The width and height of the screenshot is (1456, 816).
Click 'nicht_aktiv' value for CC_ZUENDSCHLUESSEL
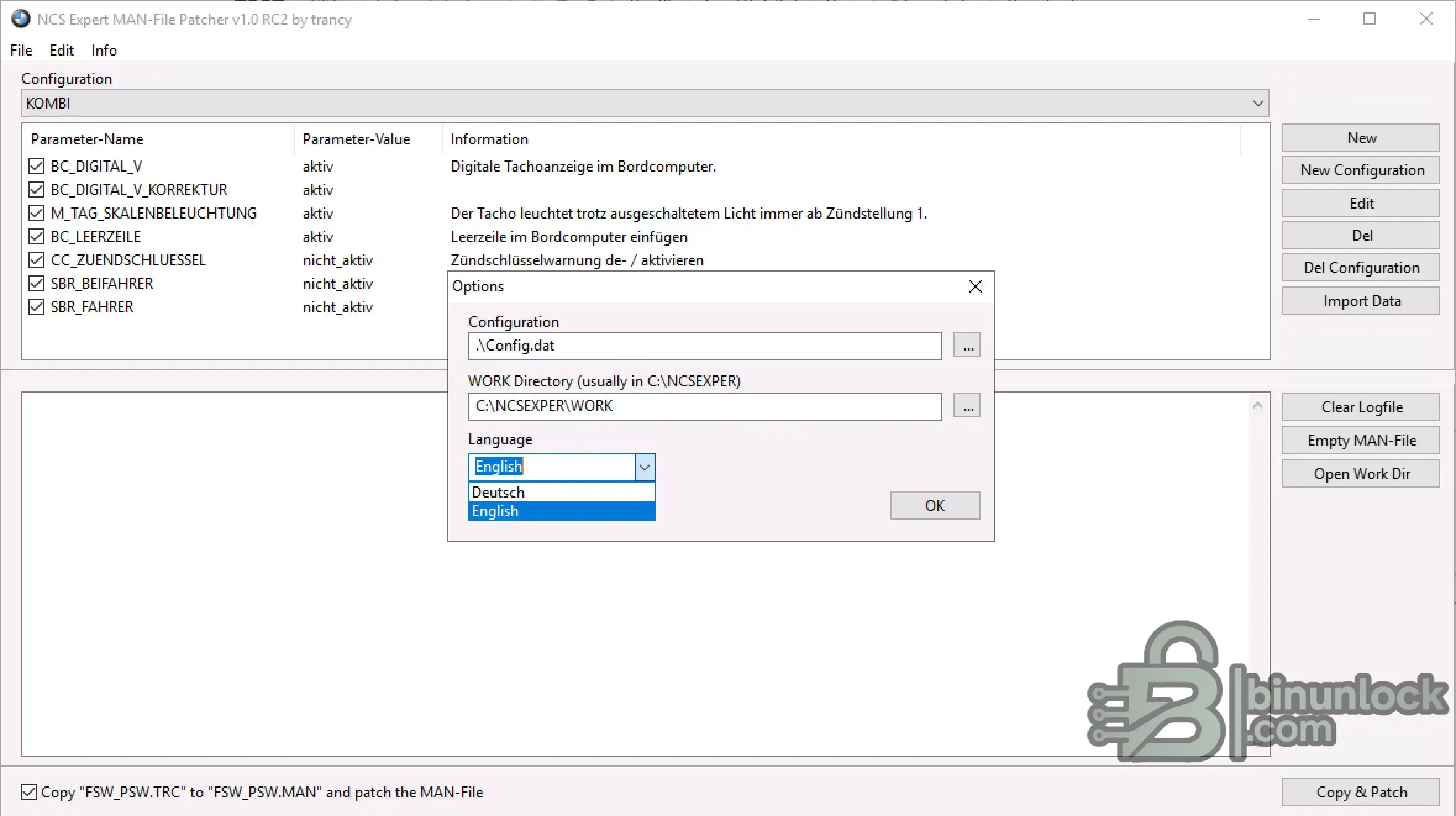point(338,260)
